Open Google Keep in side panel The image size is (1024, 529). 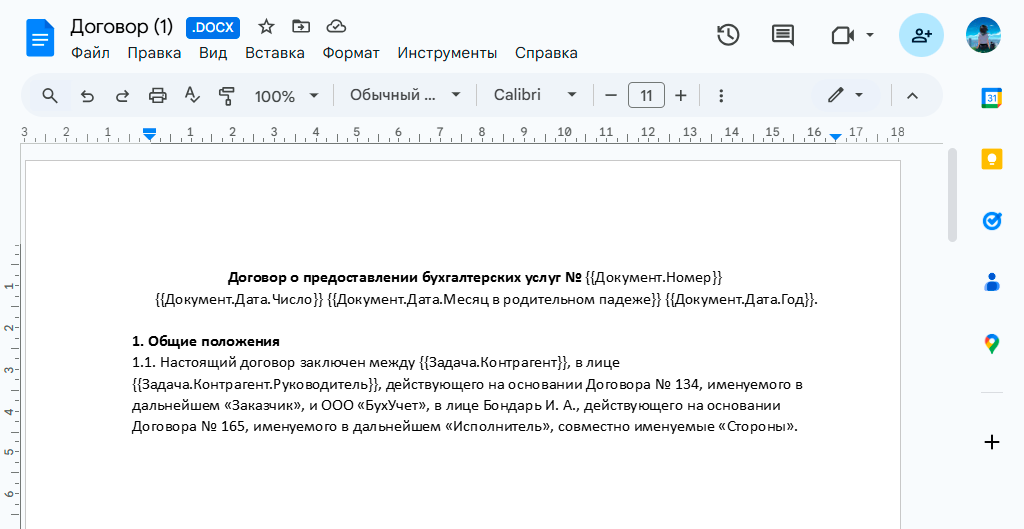pos(991,159)
